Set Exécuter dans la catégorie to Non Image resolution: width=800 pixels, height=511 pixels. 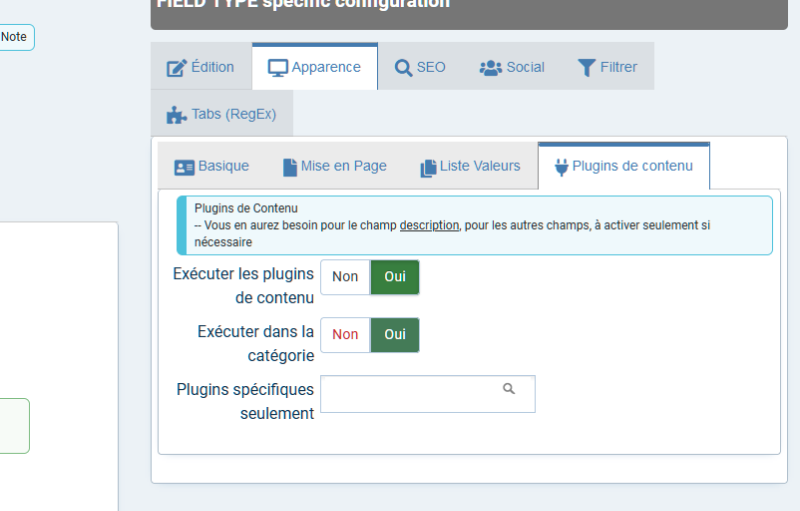(x=345, y=335)
